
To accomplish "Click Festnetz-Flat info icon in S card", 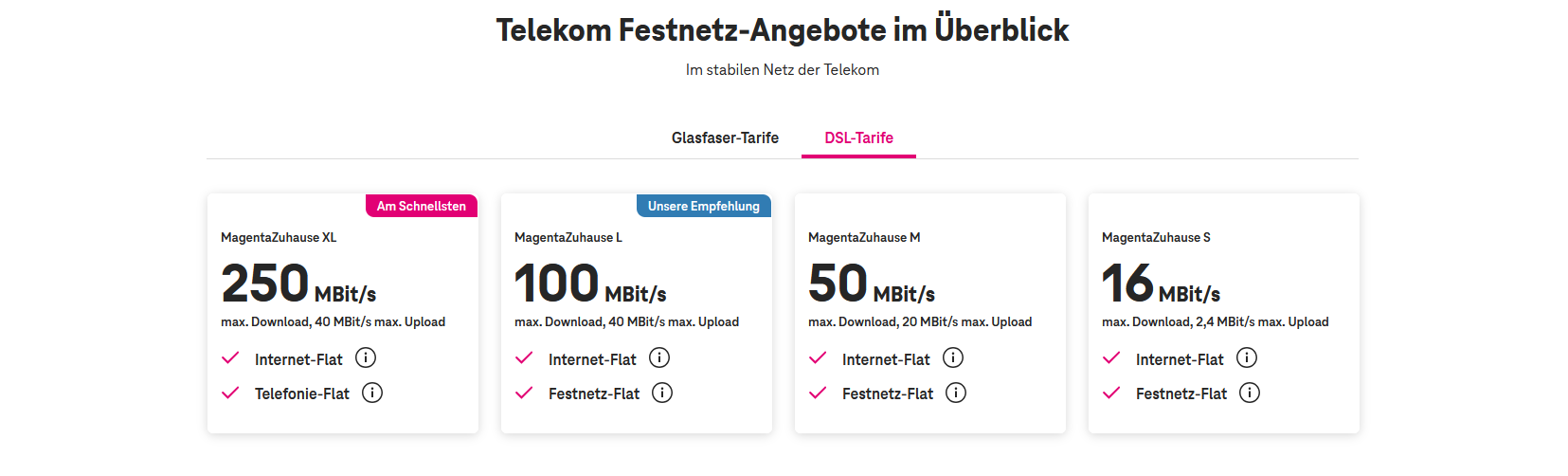I will coord(1250,393).
